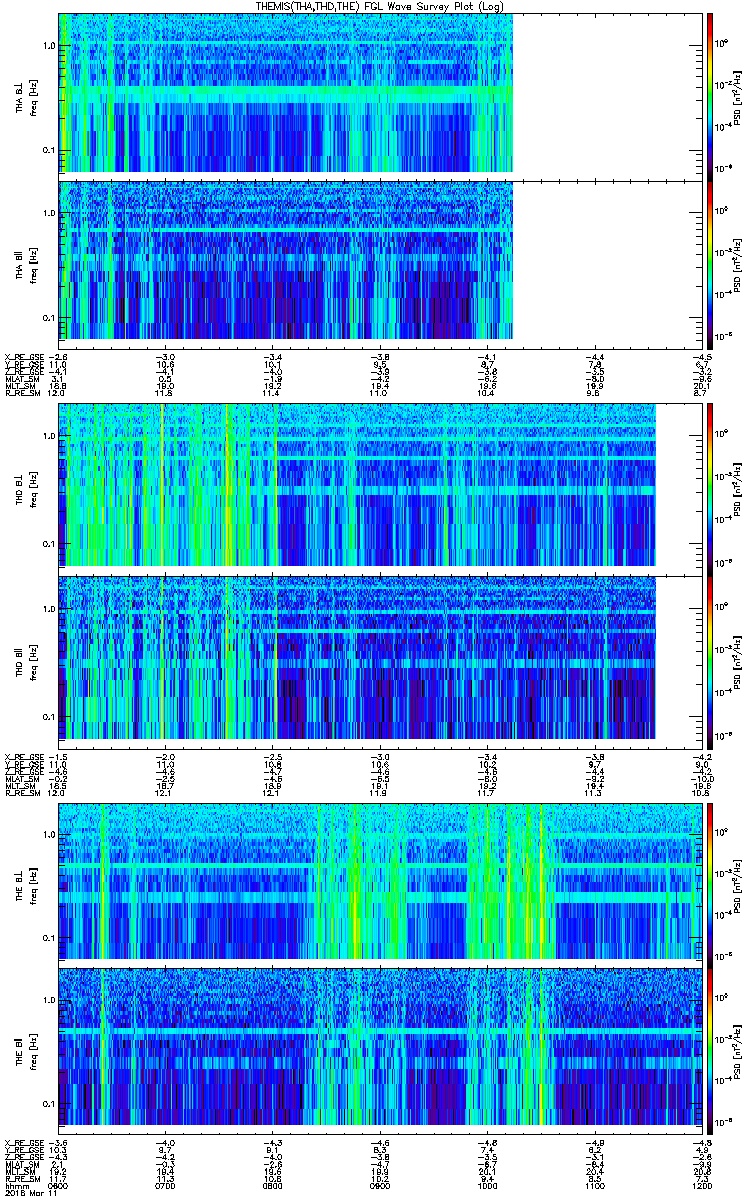Click the 1.0 tick on THE B⊥ axis
750x1200 pixels.
click(x=49, y=834)
